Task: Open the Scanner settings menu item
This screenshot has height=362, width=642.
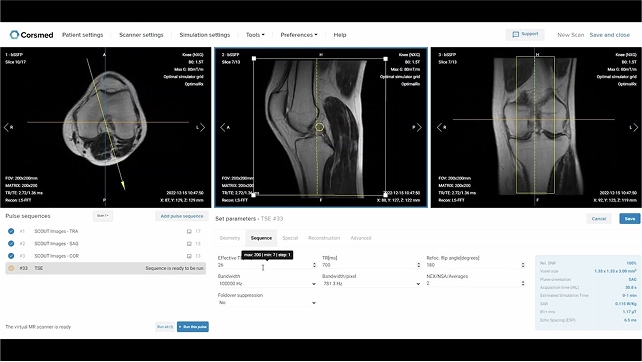Action: 141,35
